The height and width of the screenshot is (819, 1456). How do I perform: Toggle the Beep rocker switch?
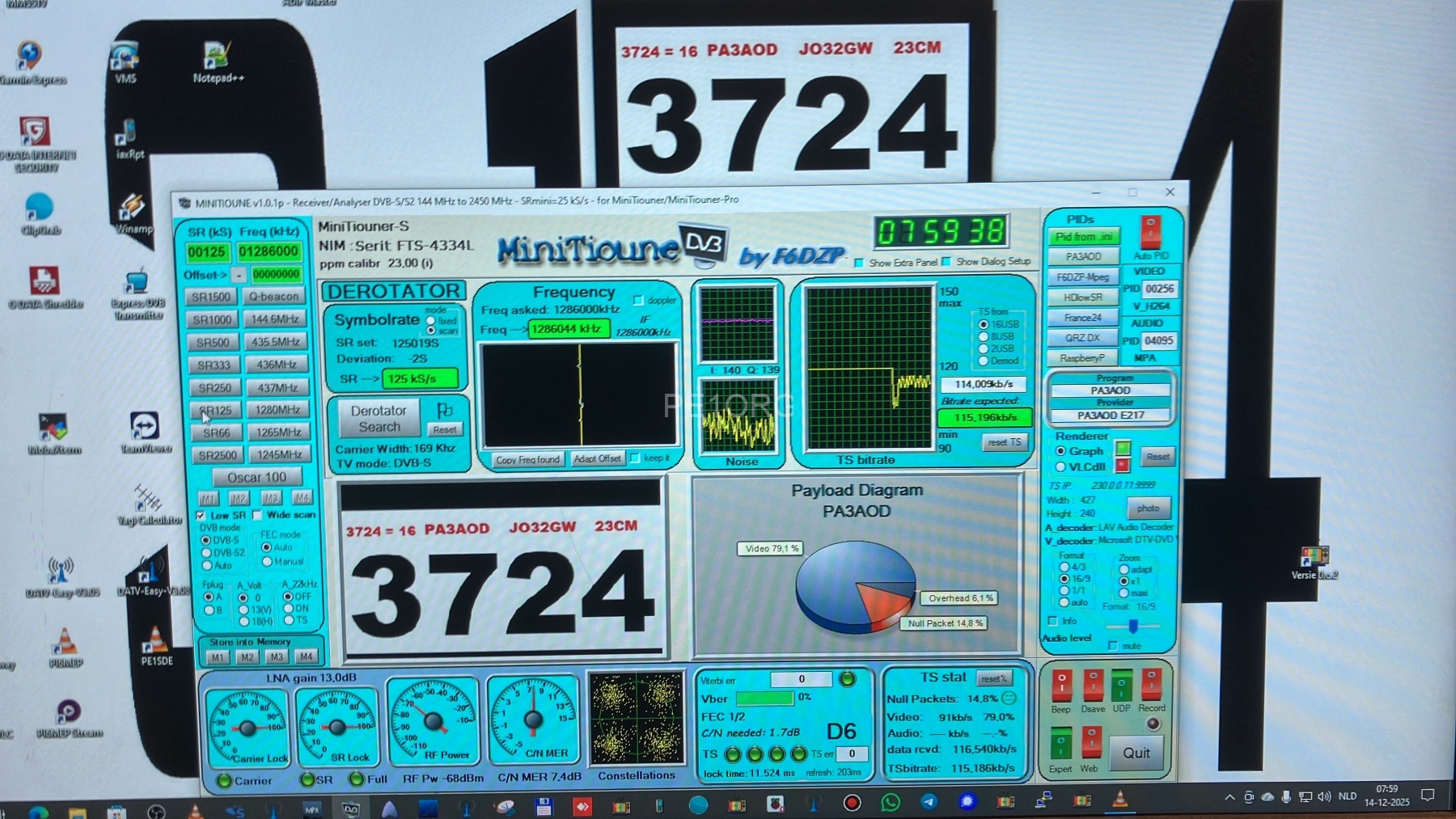(1061, 686)
